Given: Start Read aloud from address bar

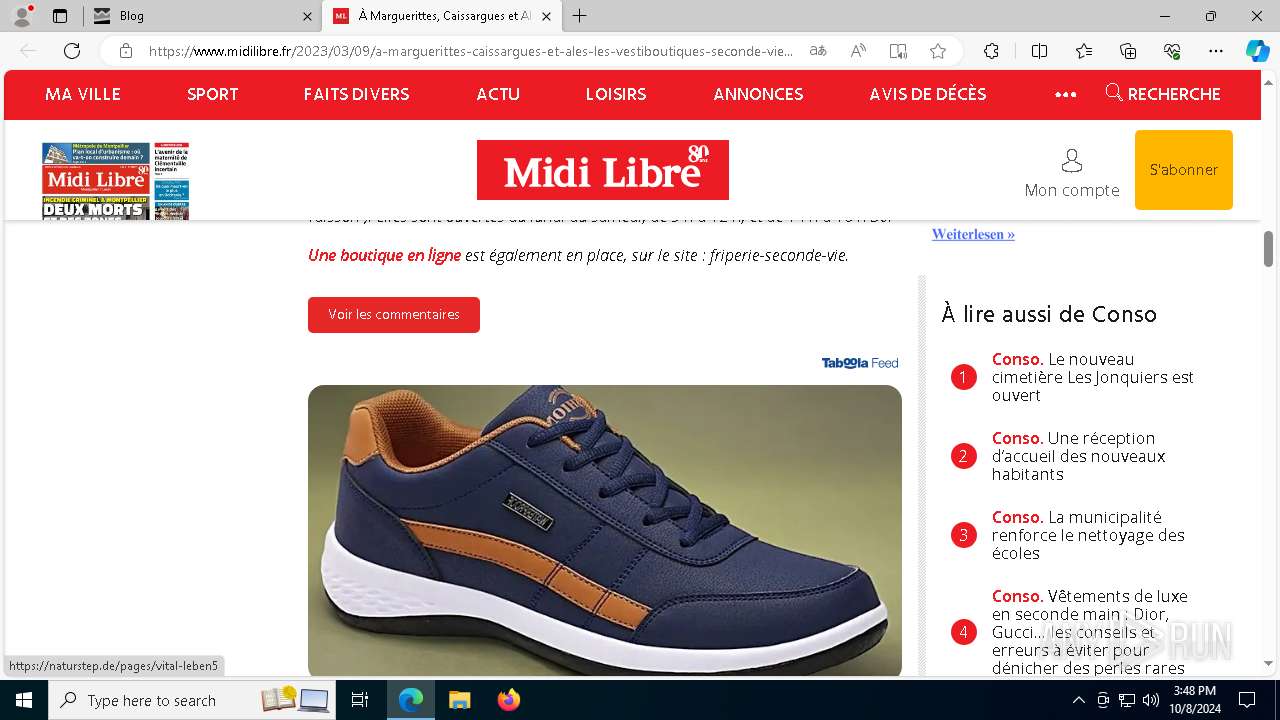Looking at the screenshot, I should pyautogui.click(x=858, y=51).
